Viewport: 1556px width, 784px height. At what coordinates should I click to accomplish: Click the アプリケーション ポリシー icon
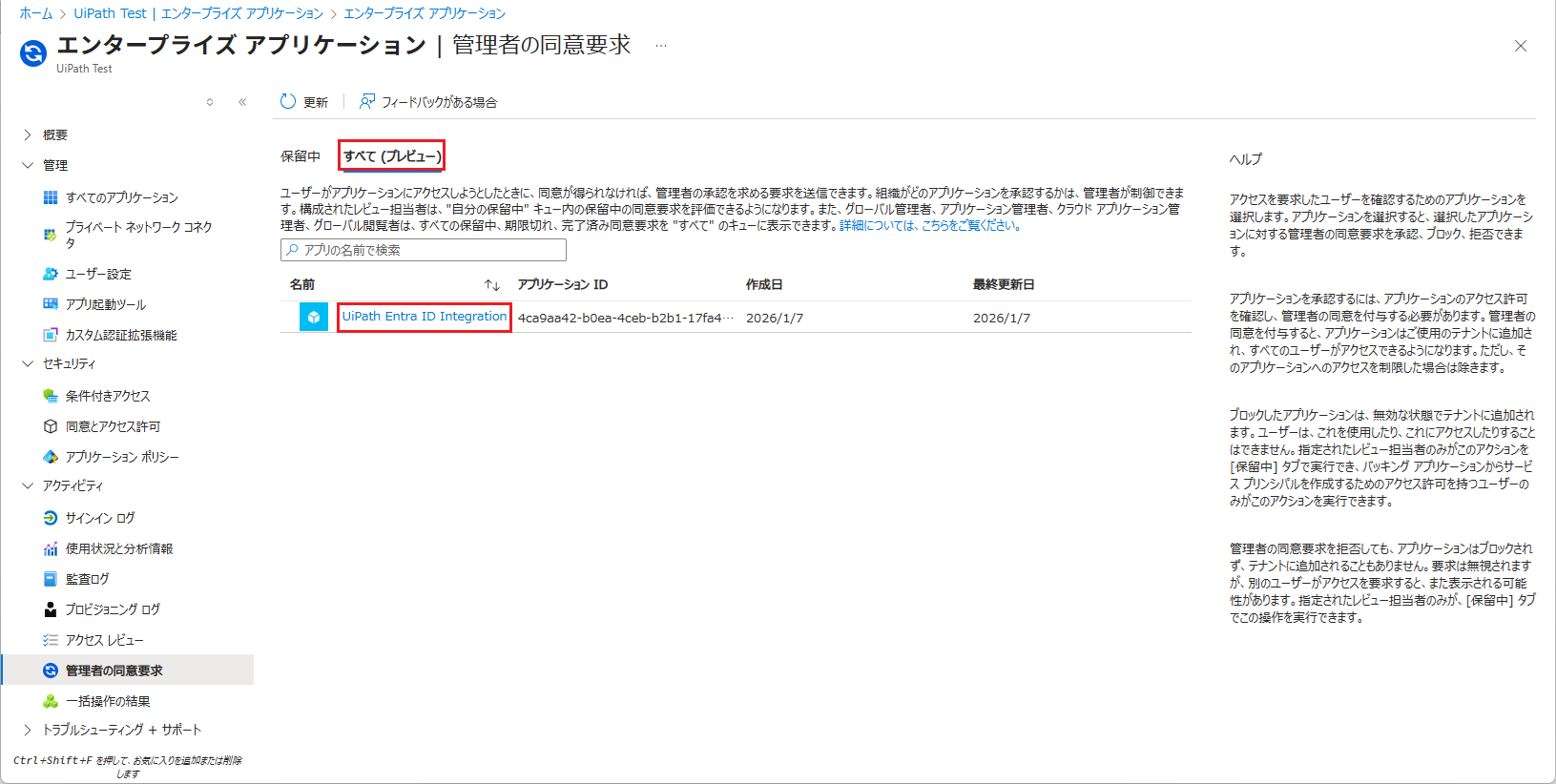[51, 457]
